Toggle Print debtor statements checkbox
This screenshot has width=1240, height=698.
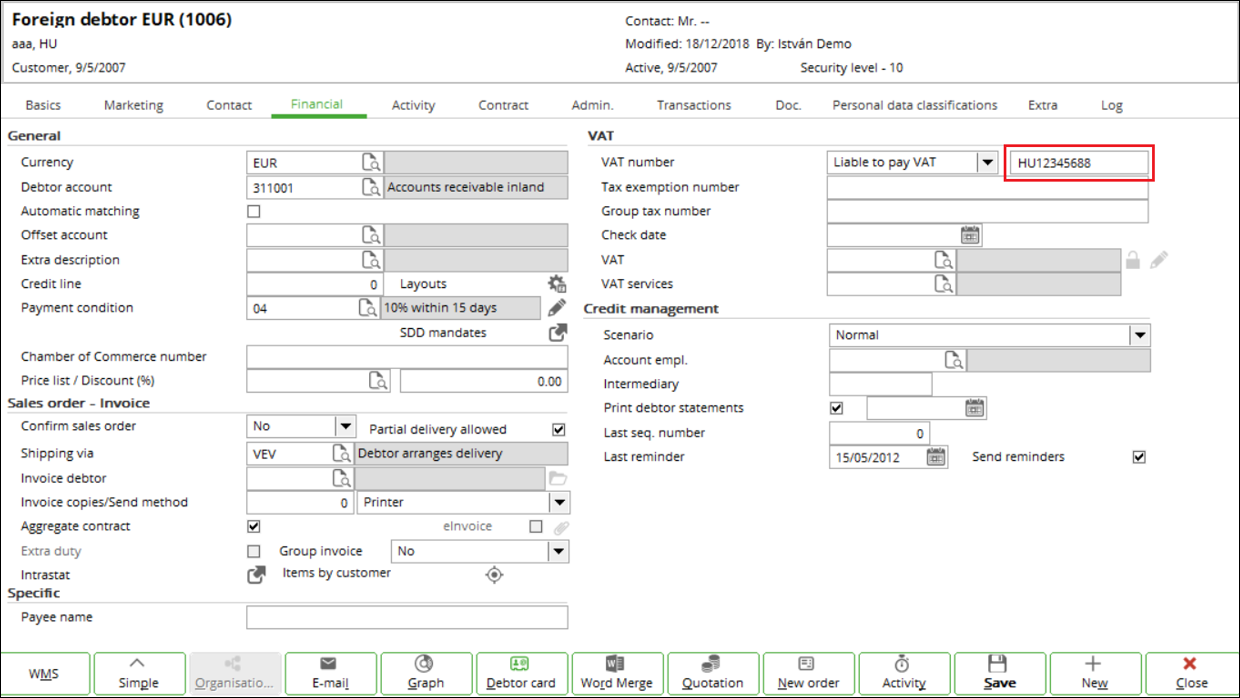point(837,408)
